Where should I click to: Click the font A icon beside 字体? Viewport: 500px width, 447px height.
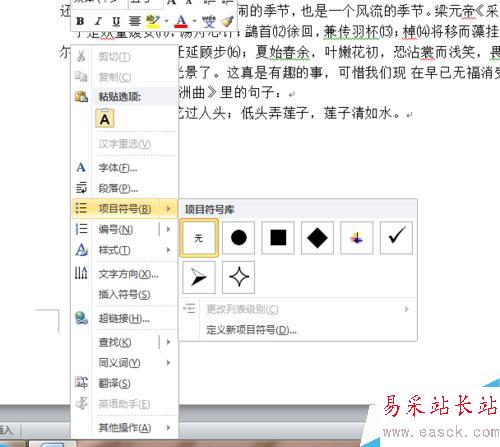[x=81, y=167]
